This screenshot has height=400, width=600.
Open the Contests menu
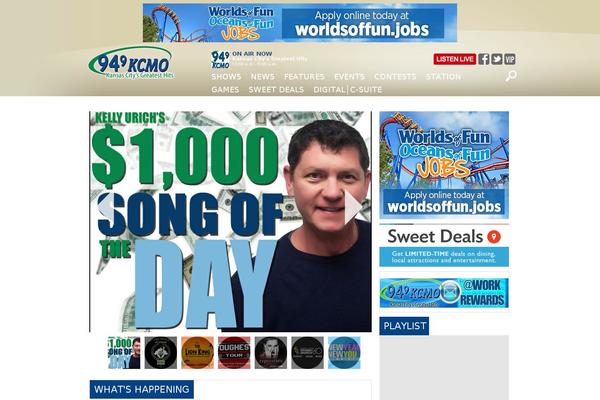pyautogui.click(x=395, y=77)
